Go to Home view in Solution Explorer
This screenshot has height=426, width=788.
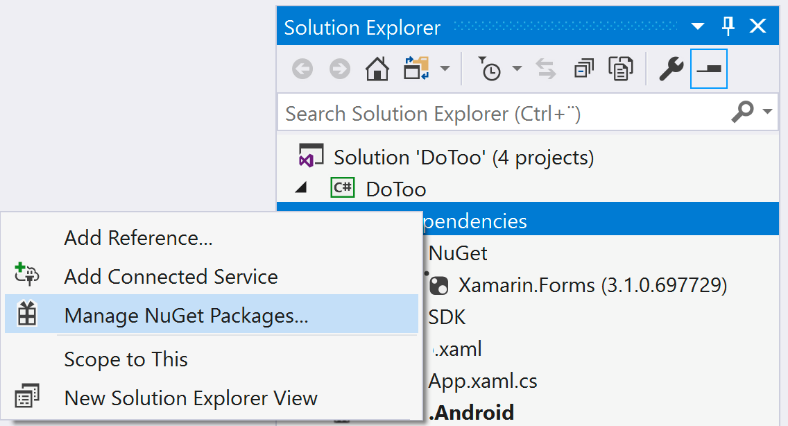(x=377, y=69)
